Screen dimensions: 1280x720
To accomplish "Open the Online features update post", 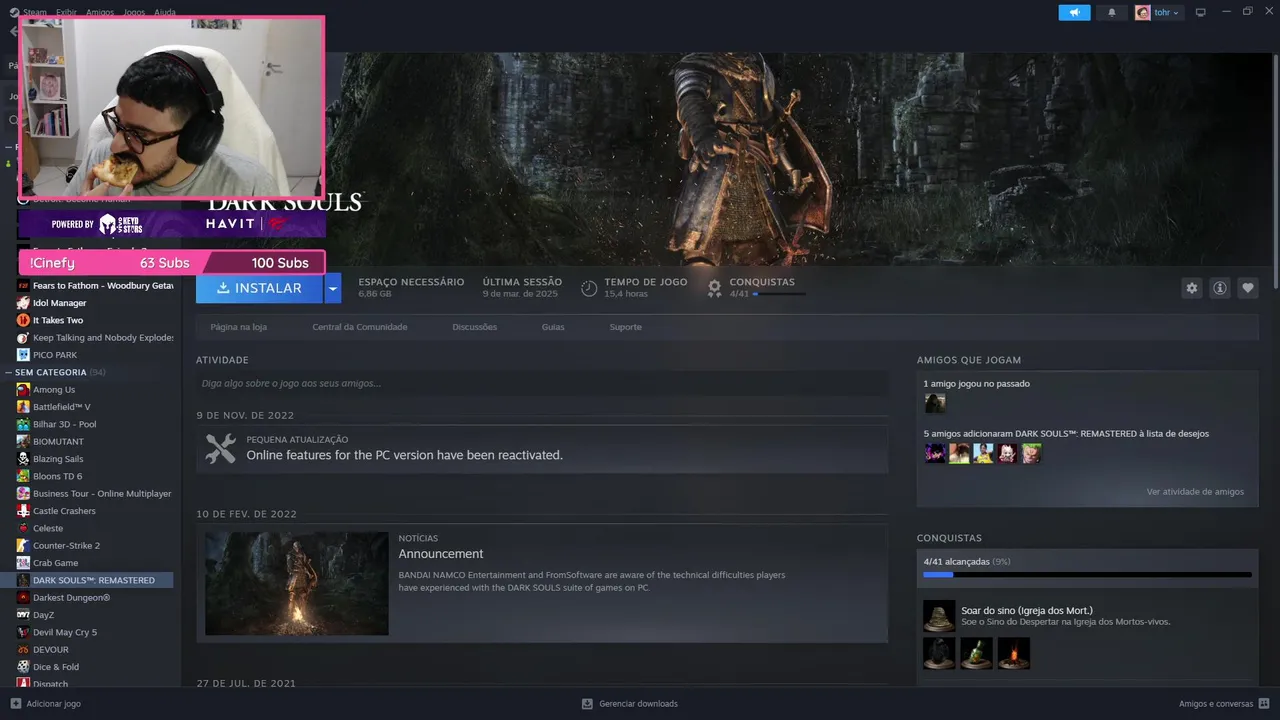I will coord(542,449).
